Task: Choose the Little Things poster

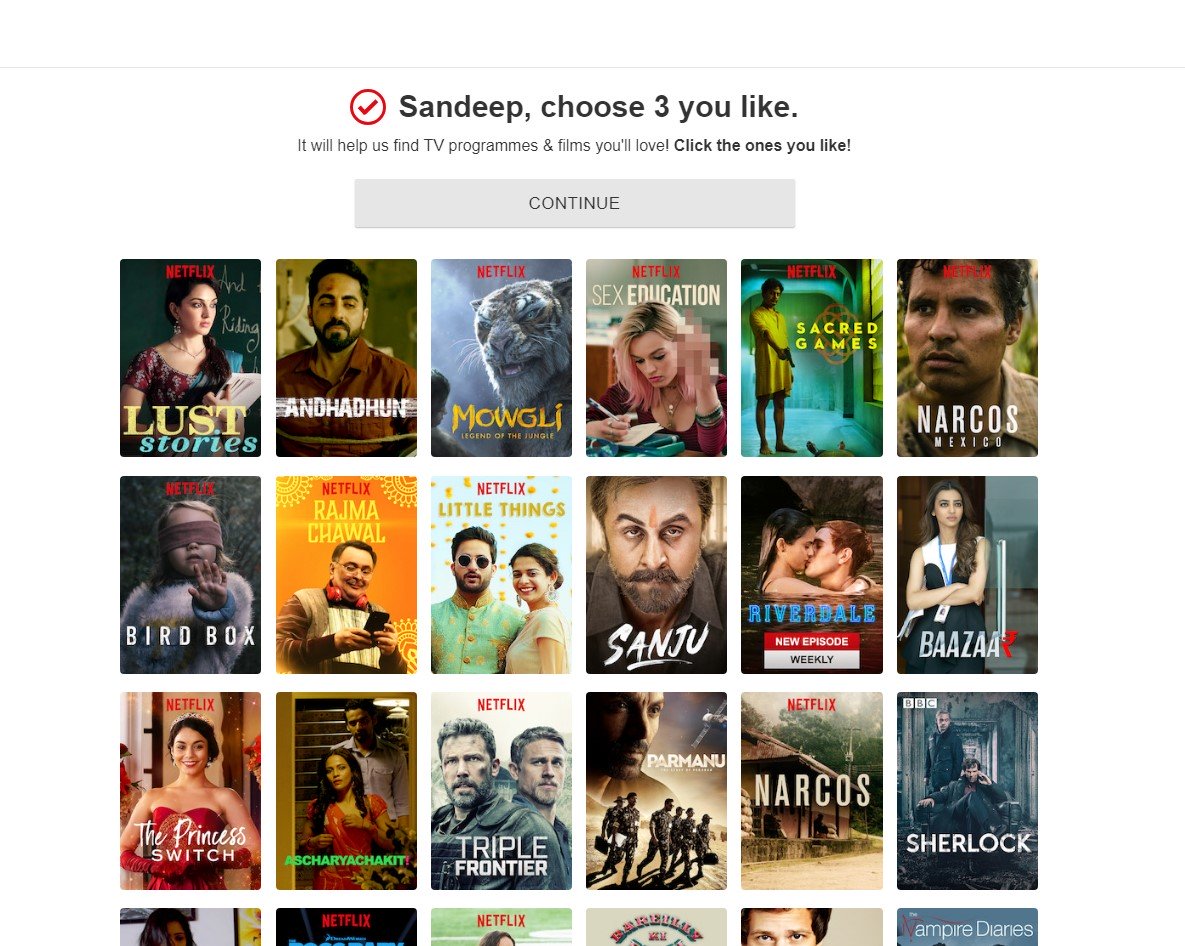Action: coord(501,574)
